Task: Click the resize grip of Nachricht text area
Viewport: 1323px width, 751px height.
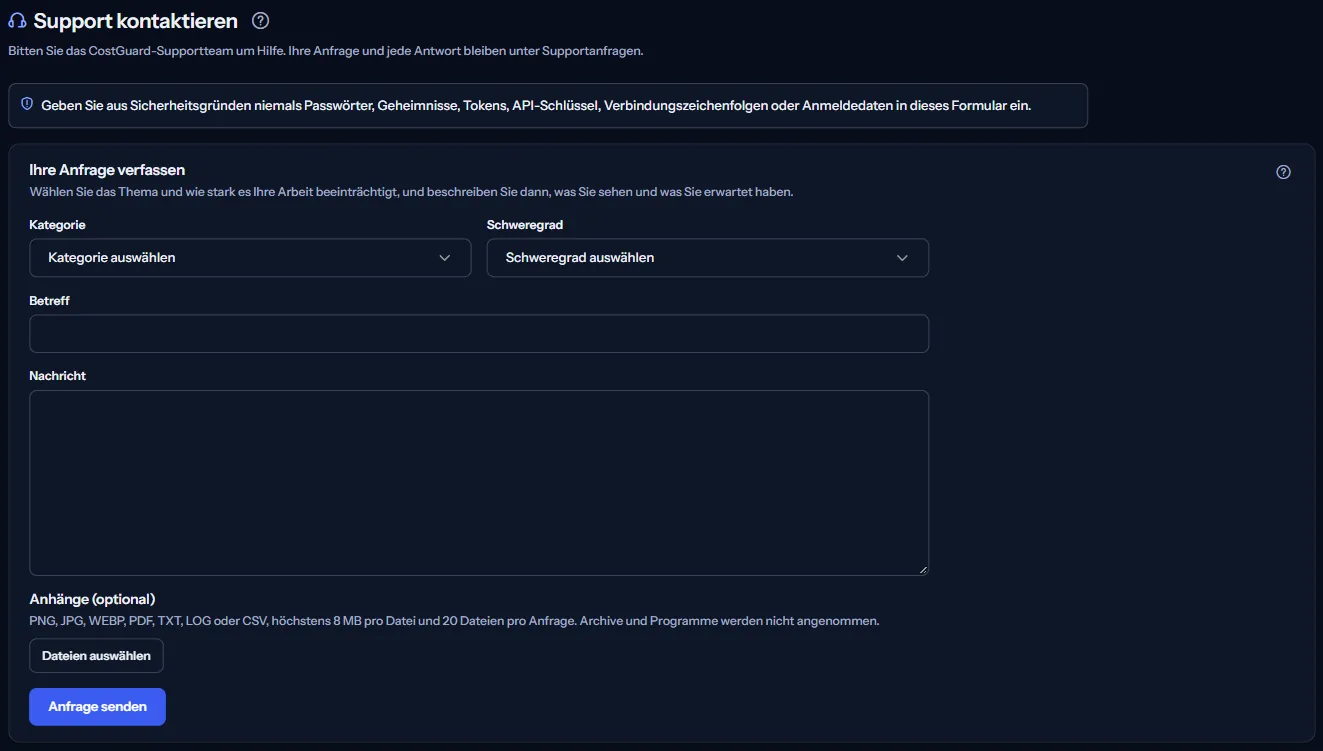Action: pyautogui.click(x=922, y=569)
